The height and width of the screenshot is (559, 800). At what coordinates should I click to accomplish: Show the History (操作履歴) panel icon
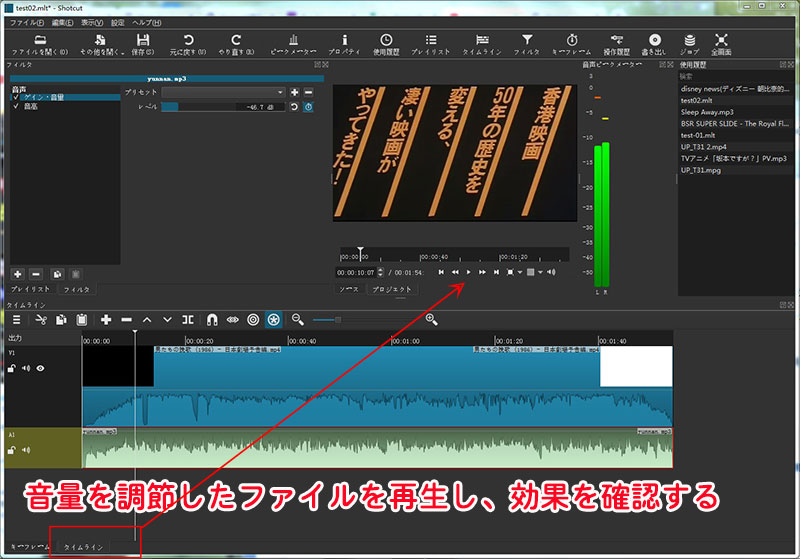[x=617, y=40]
